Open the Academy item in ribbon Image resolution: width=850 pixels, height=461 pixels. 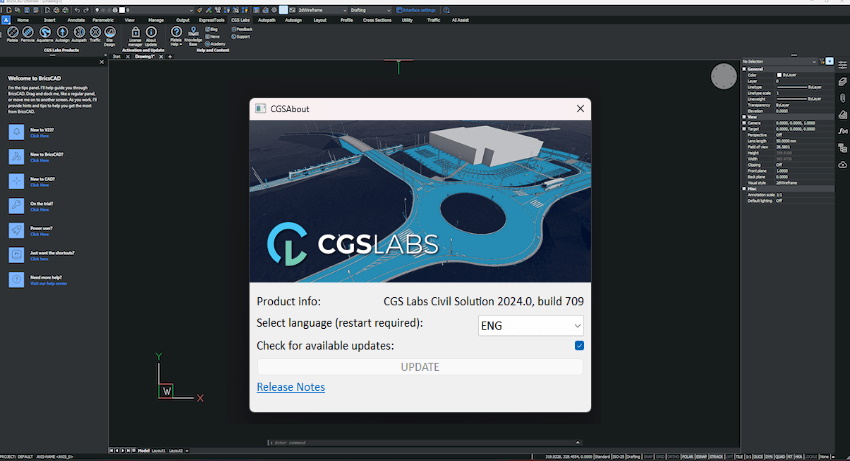coord(215,43)
